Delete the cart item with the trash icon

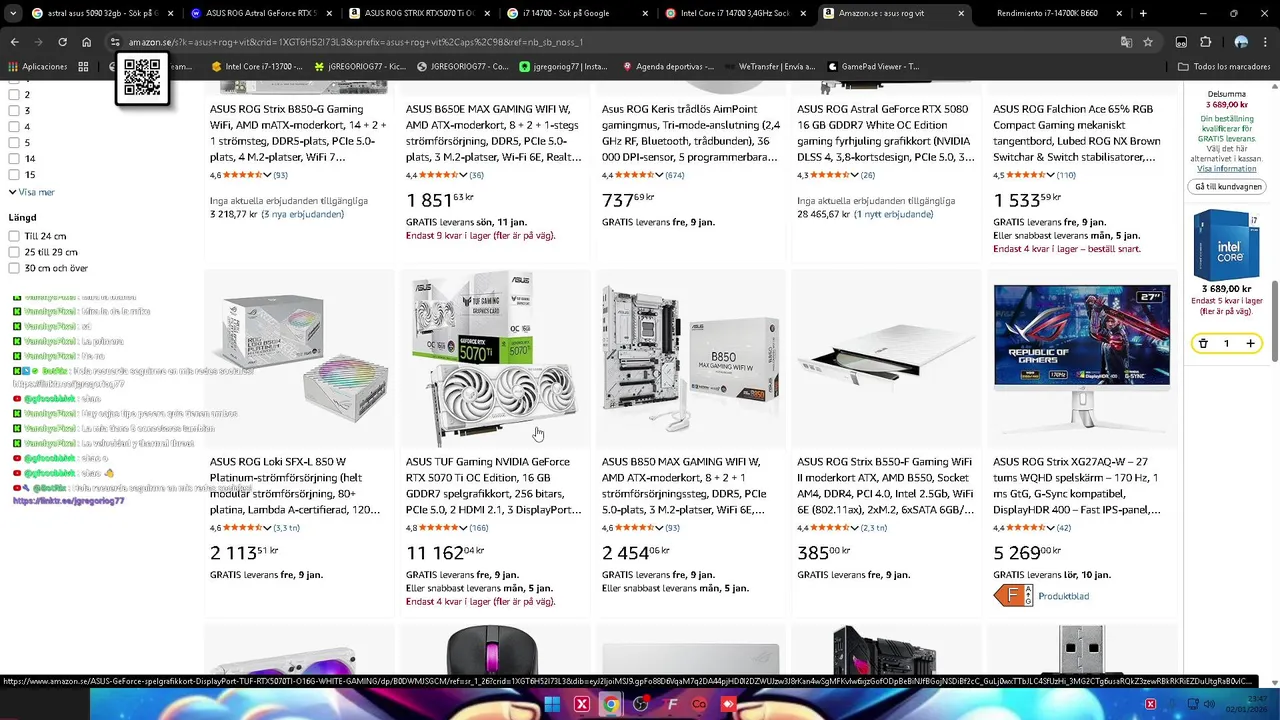(1203, 344)
